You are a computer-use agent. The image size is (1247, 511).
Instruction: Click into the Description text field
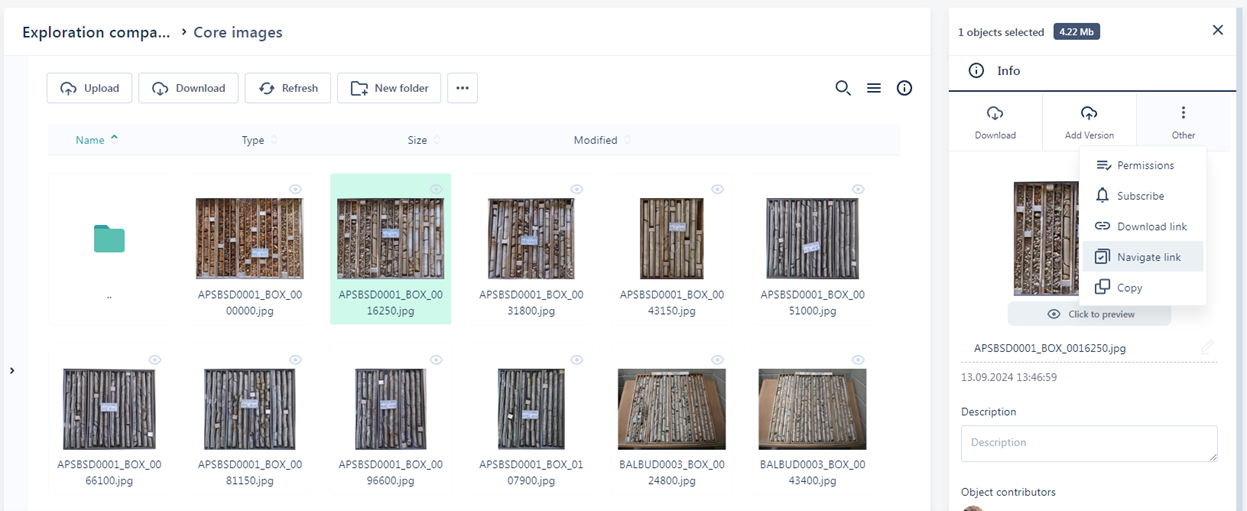1089,443
